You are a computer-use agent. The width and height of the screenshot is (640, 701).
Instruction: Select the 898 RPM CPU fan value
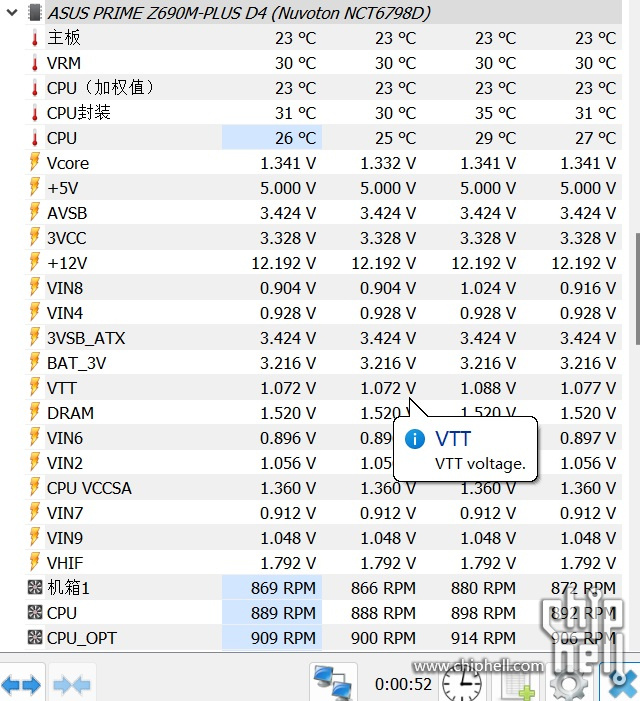483,613
